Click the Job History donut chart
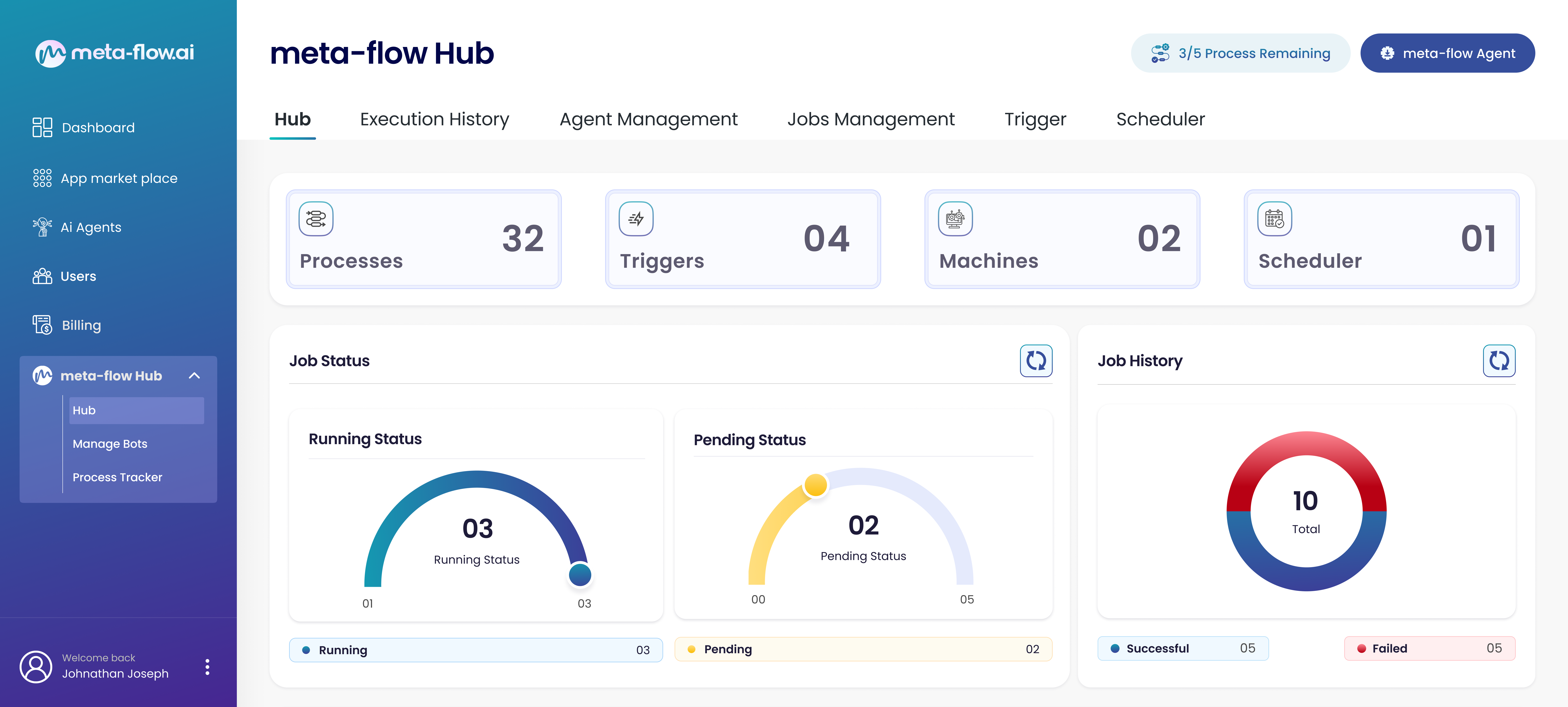 click(x=1306, y=511)
